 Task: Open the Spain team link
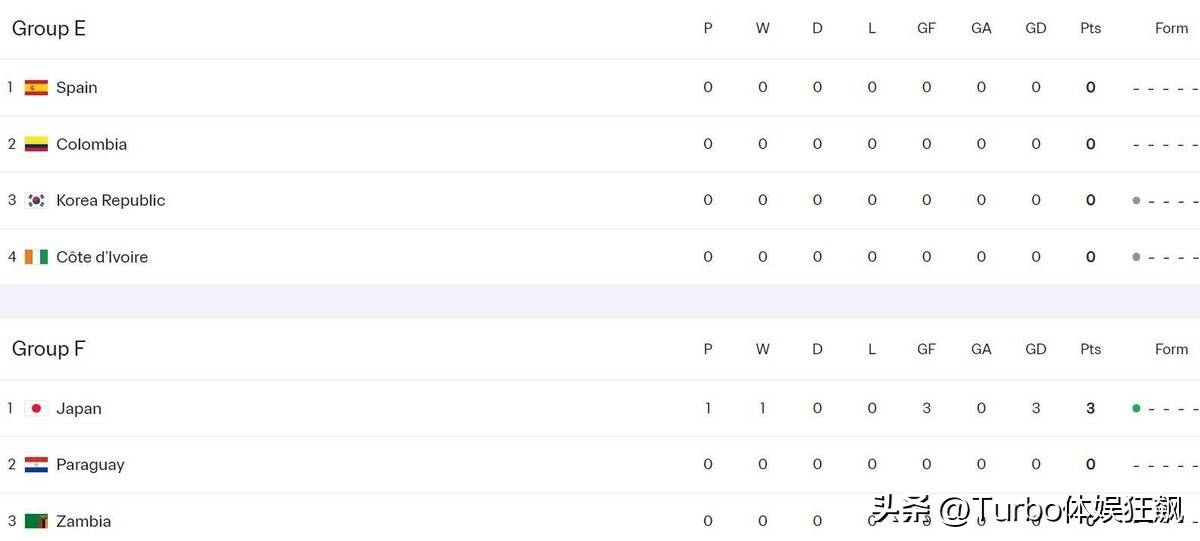(76, 87)
